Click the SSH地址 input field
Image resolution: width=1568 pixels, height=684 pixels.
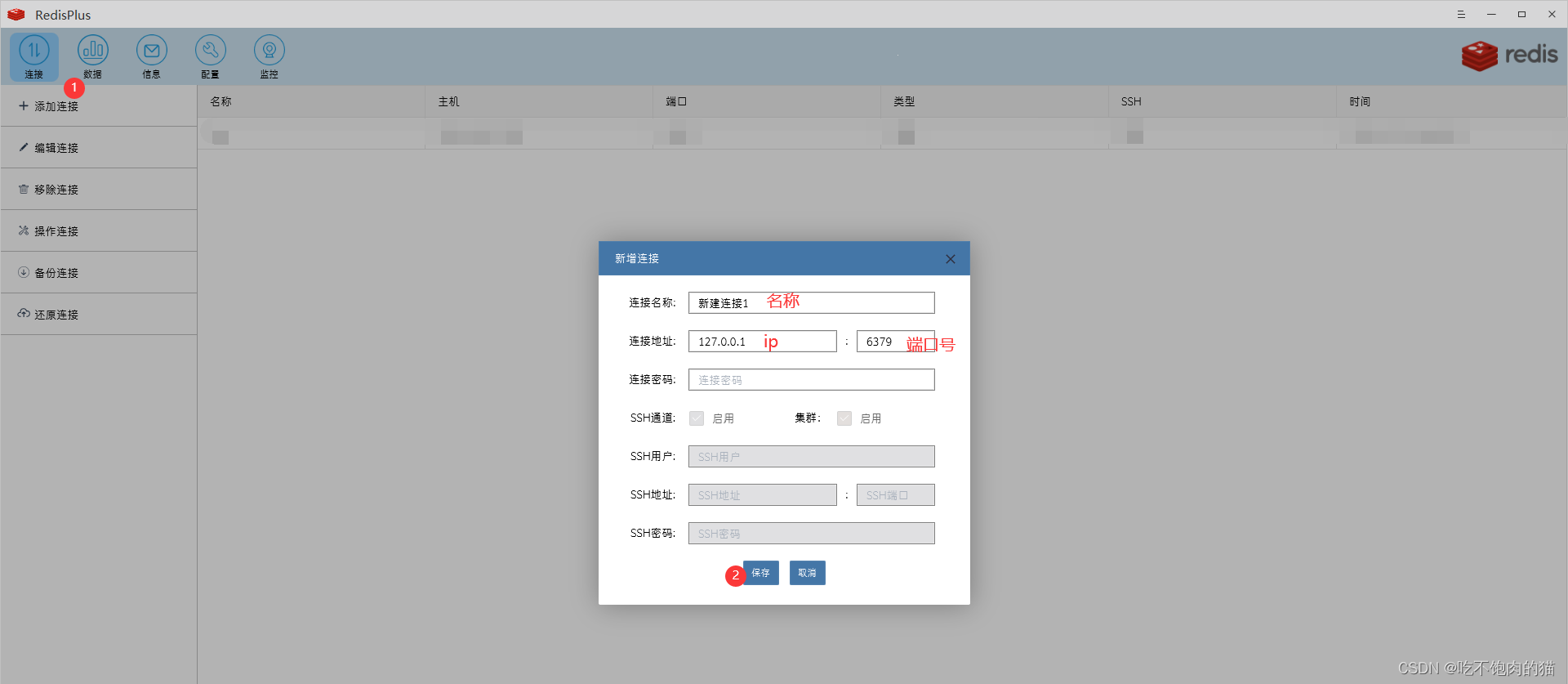click(x=763, y=495)
